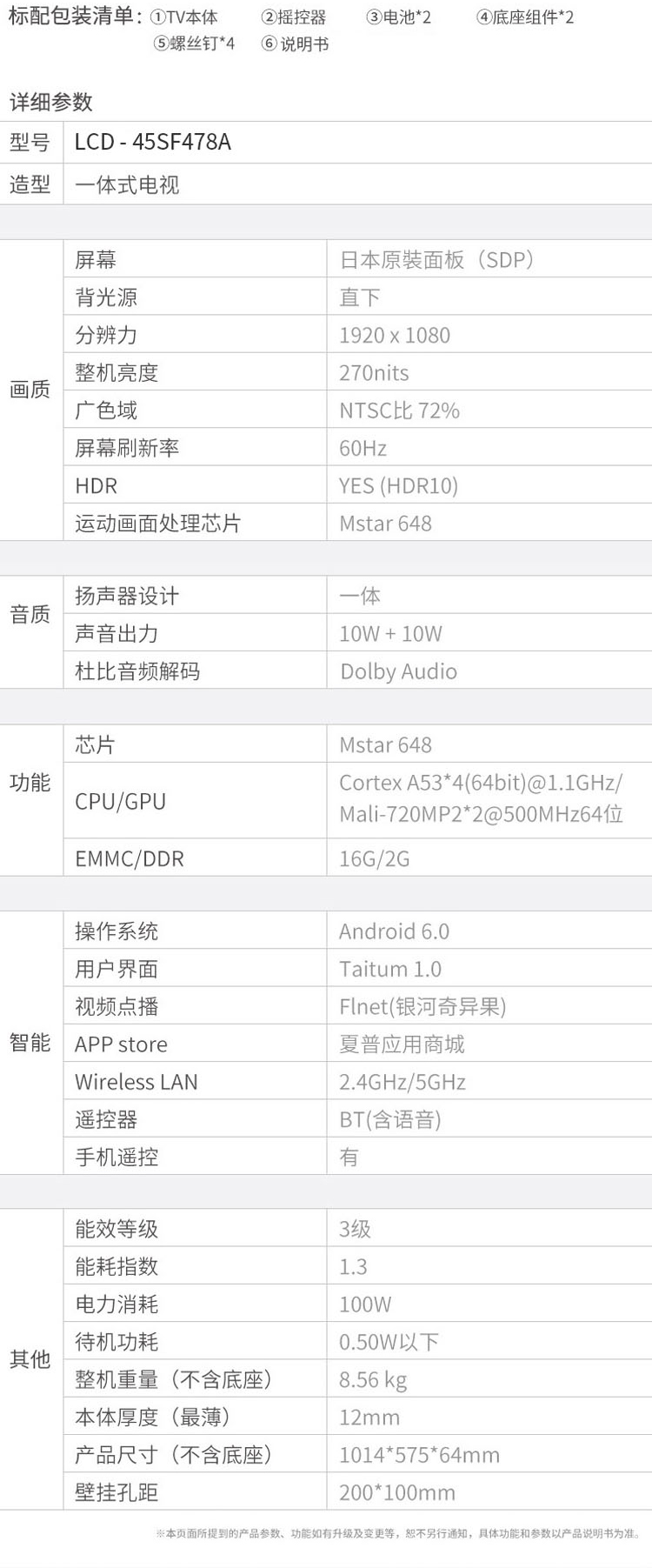Image resolution: width=652 pixels, height=1568 pixels.
Task: Click the 200*100mm wall mount value
Action: [397, 1492]
